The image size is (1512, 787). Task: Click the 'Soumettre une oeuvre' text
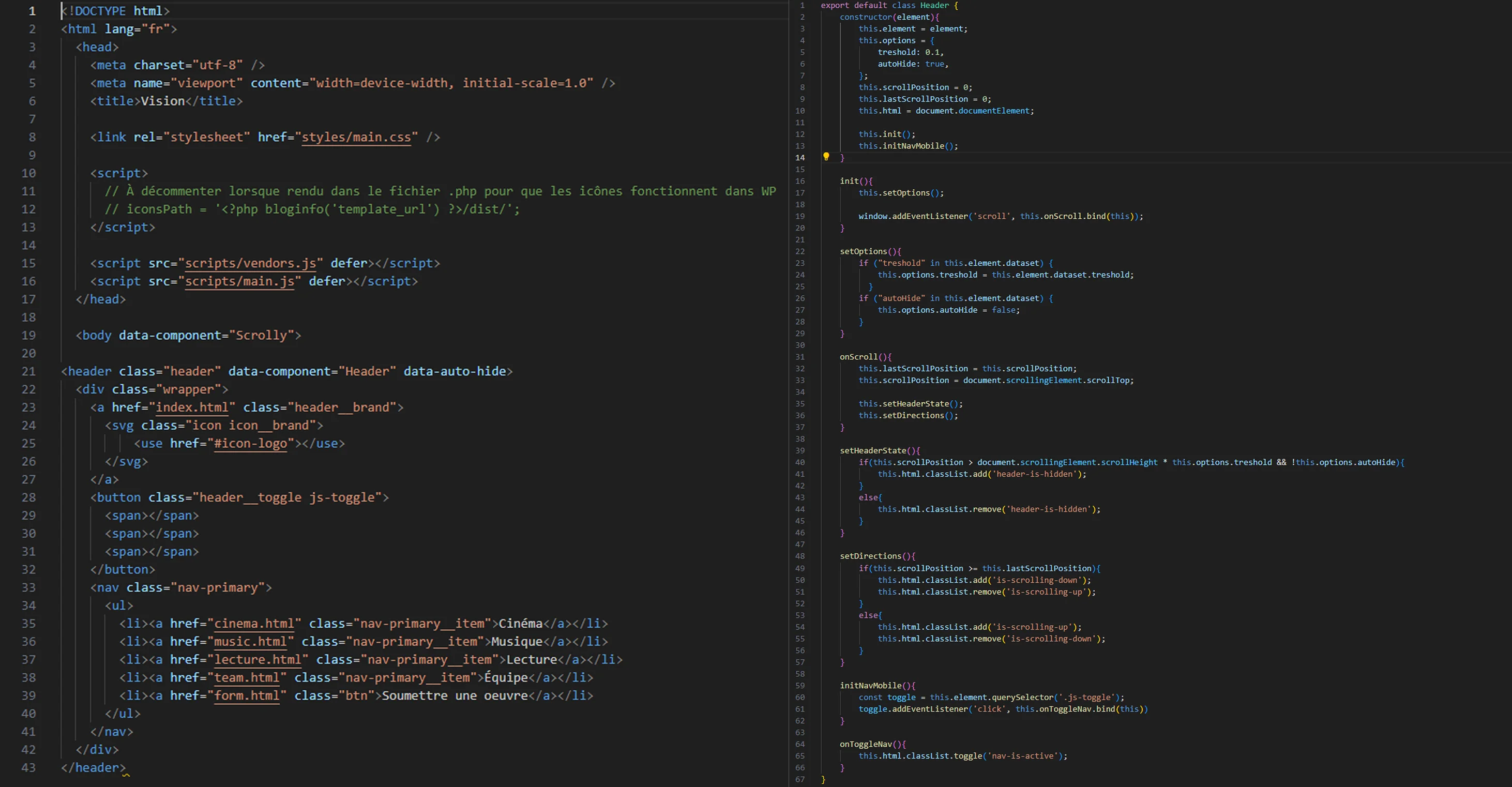455,696
